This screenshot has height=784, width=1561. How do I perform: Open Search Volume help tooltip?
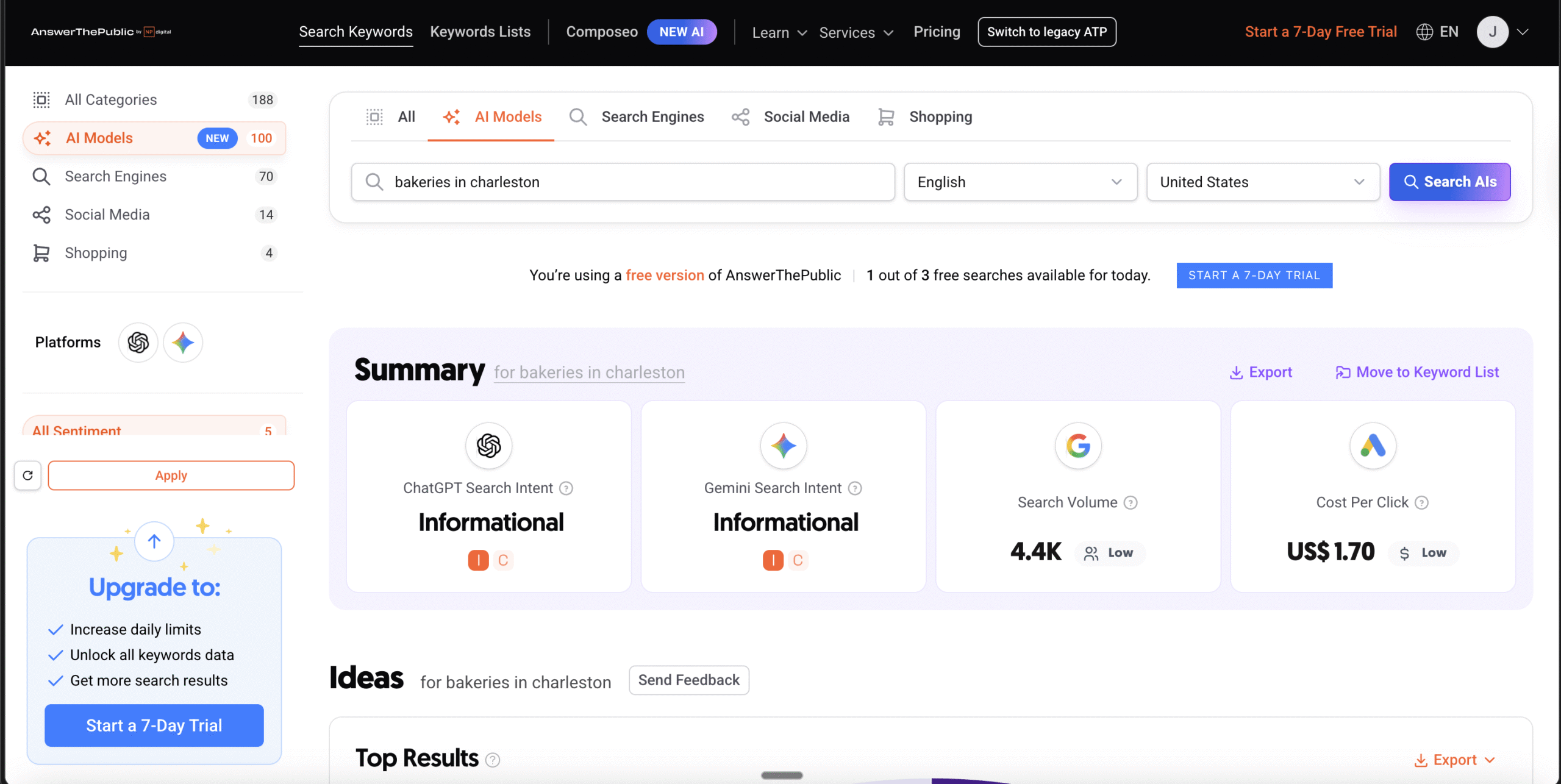click(1131, 503)
